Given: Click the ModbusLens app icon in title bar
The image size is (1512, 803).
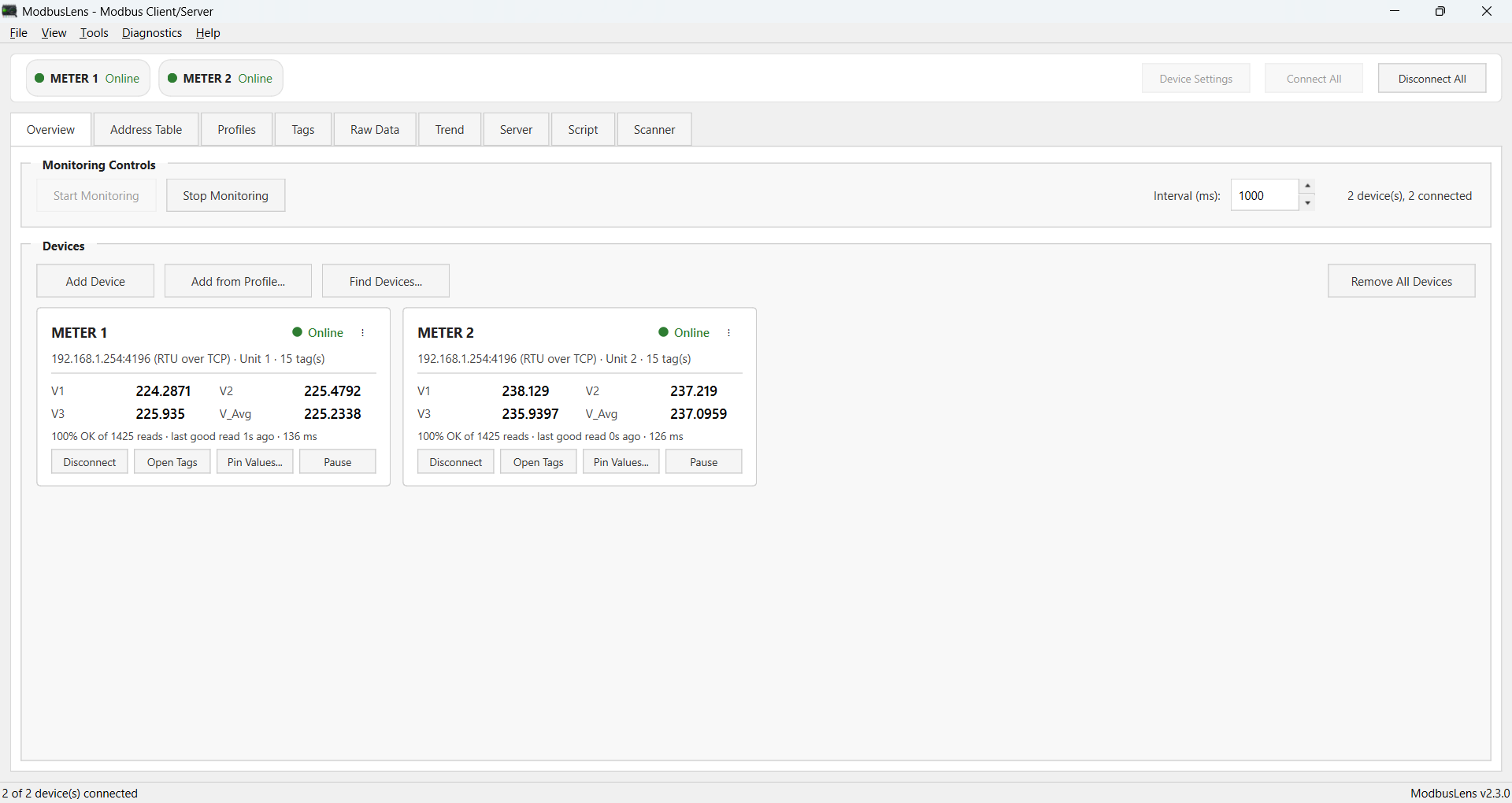Looking at the screenshot, I should [x=9, y=11].
